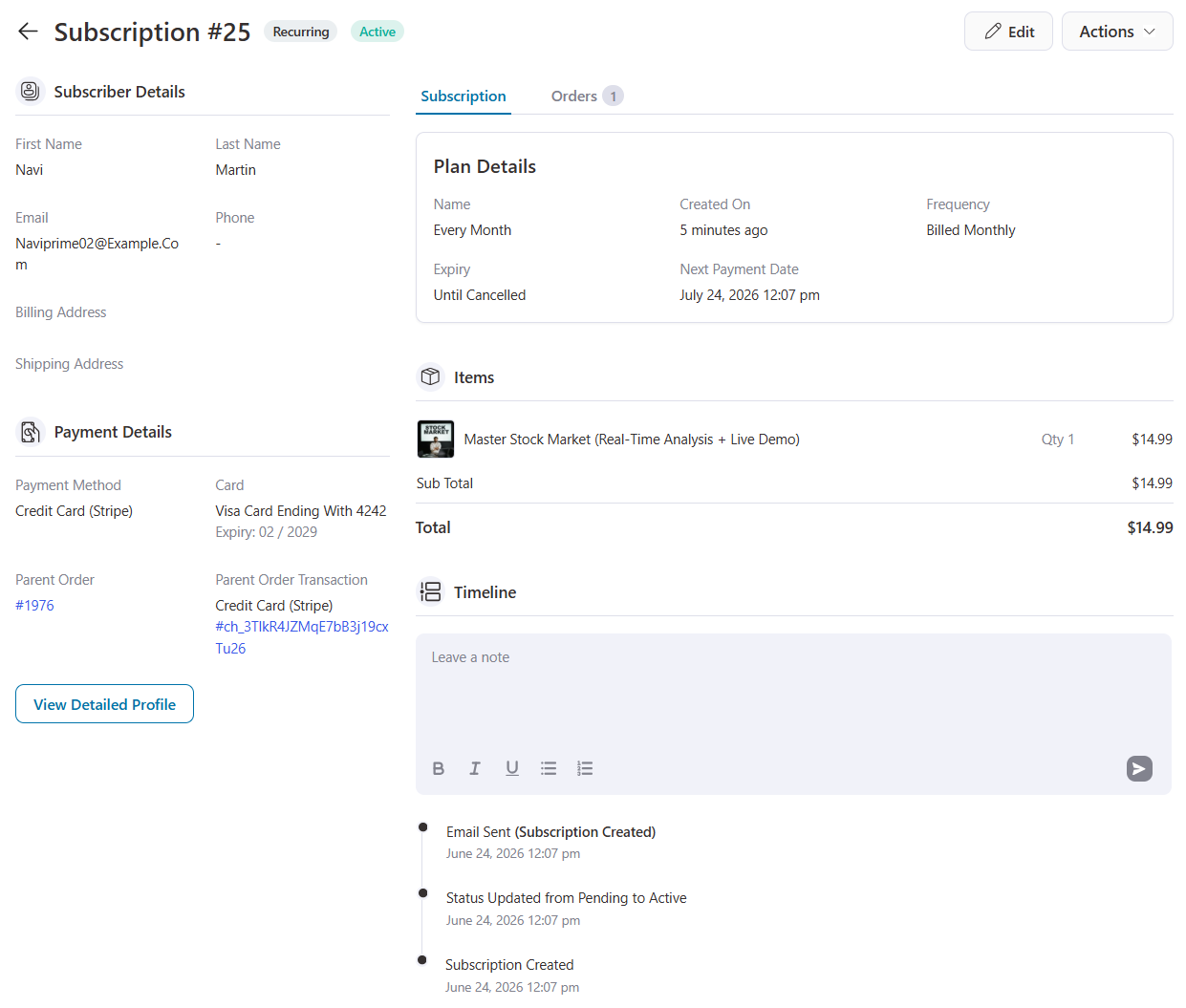Switch to the Subscription tab
The image size is (1186, 1008).
(x=464, y=97)
